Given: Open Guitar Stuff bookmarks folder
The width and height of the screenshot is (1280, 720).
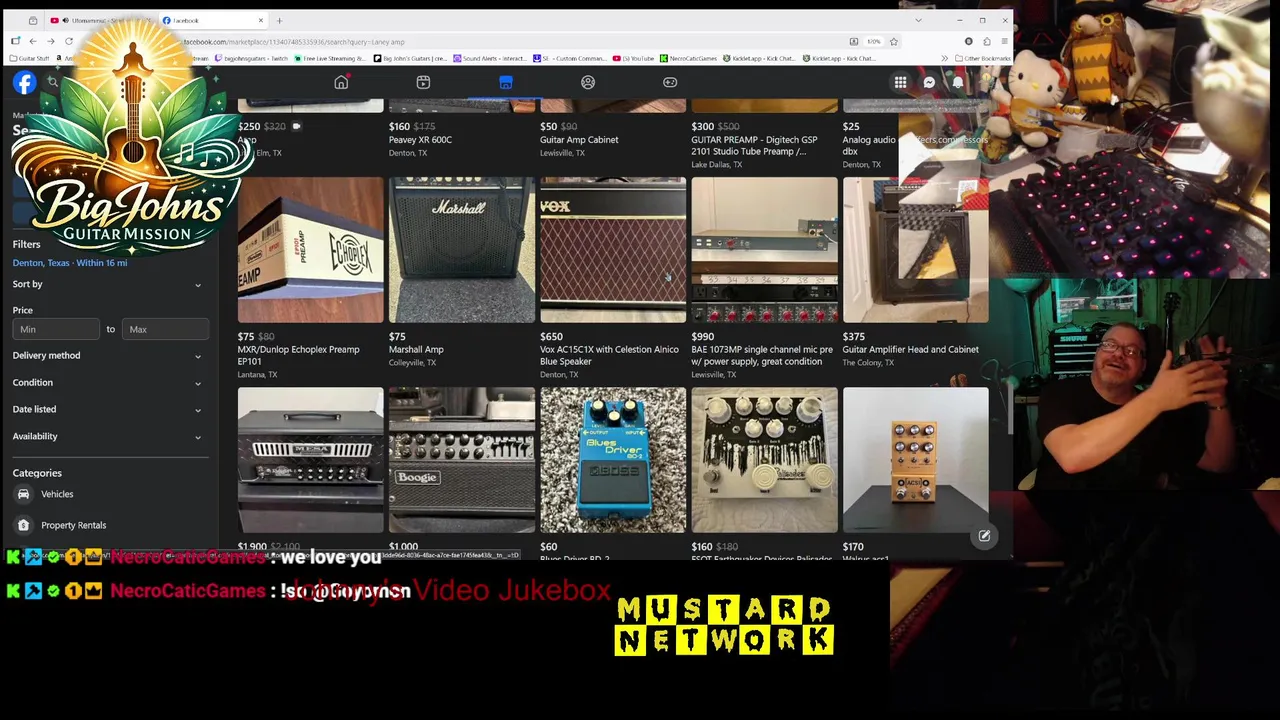Looking at the screenshot, I should click(29, 58).
